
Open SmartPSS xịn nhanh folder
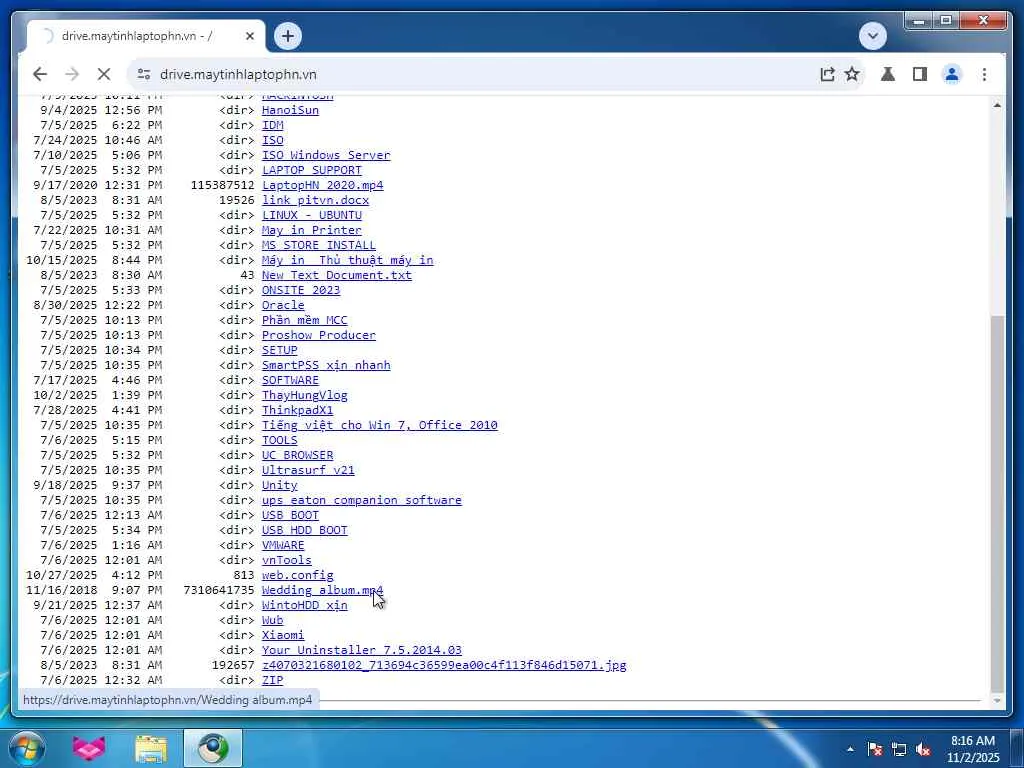coord(326,365)
